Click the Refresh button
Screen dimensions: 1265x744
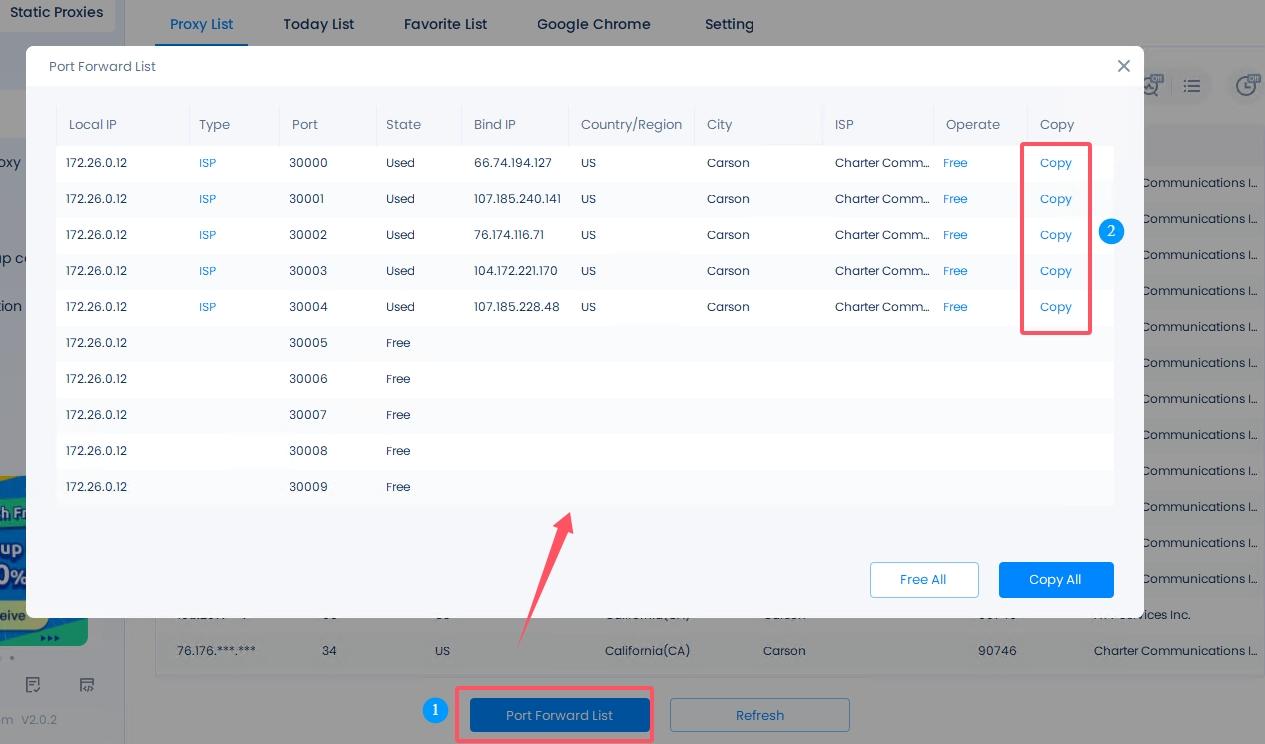(759, 715)
